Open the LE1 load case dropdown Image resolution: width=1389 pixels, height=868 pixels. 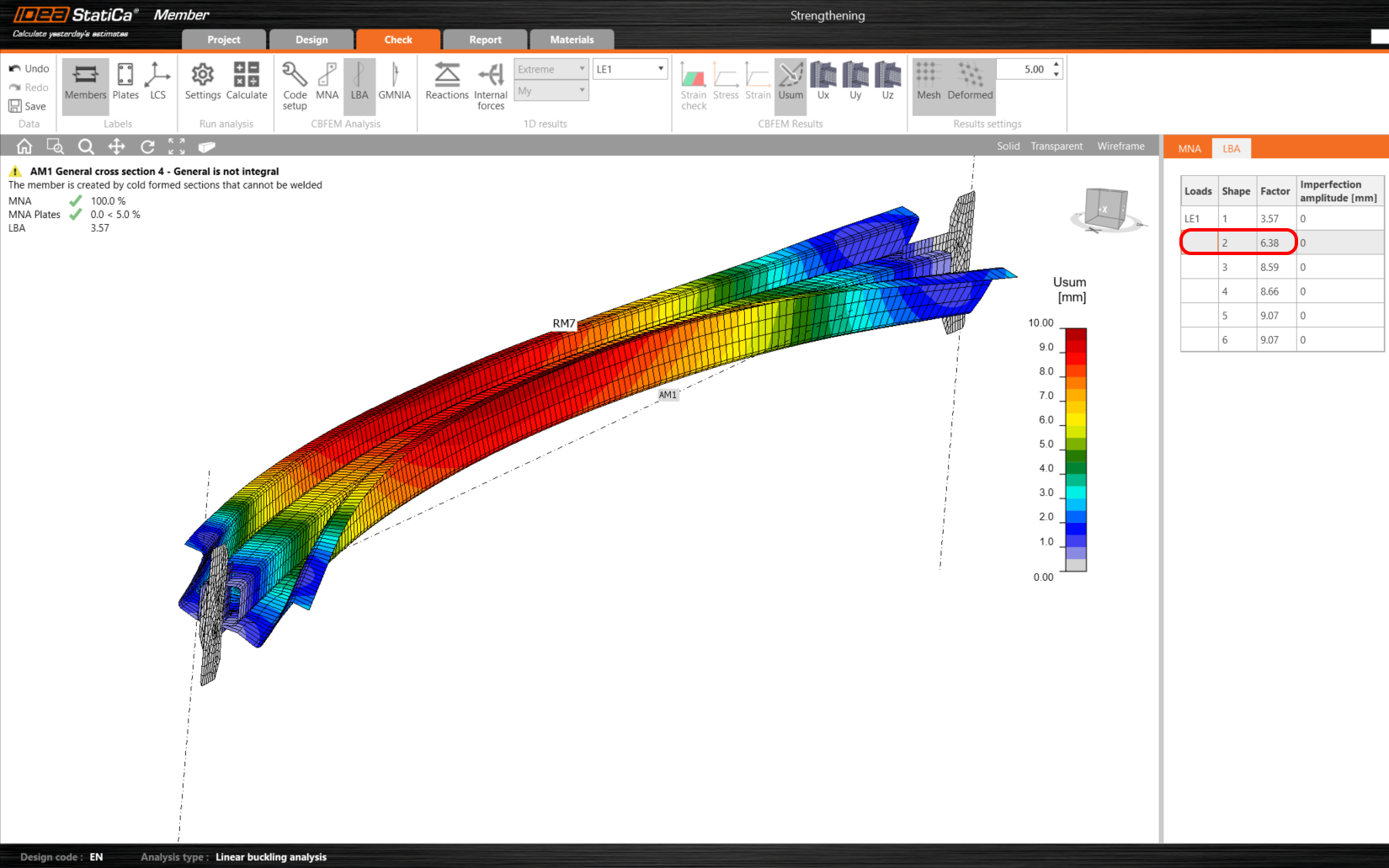[x=630, y=69]
